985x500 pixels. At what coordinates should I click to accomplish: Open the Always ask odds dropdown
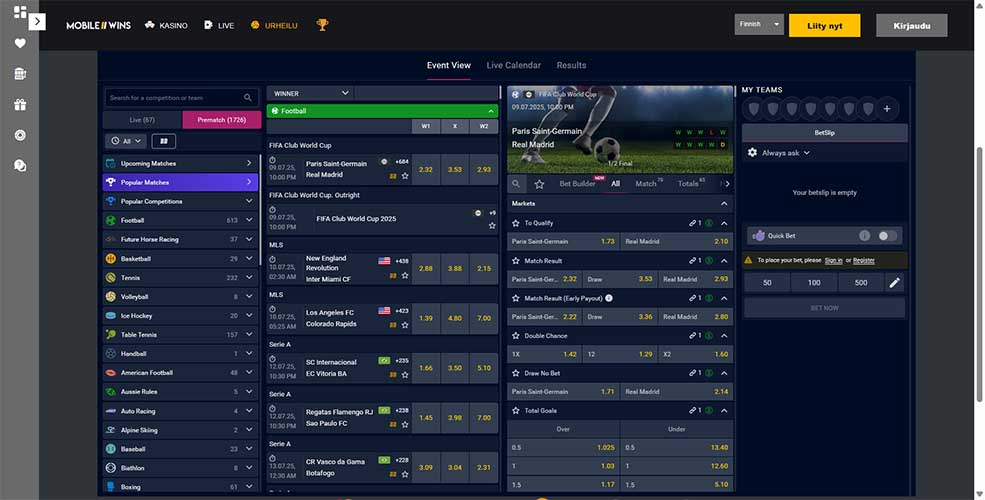[x=785, y=153]
